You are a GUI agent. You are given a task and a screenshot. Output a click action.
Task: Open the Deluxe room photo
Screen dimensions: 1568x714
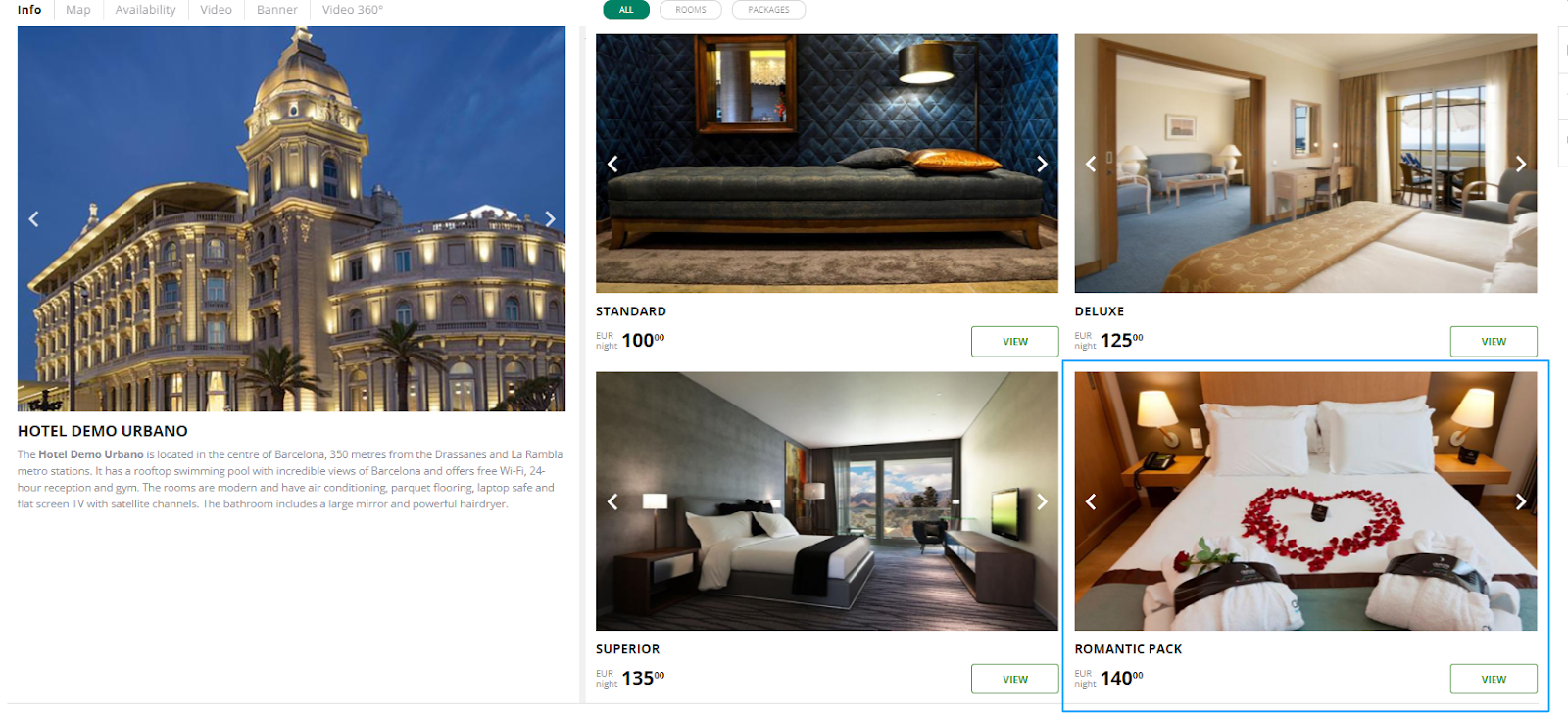[x=1305, y=164]
